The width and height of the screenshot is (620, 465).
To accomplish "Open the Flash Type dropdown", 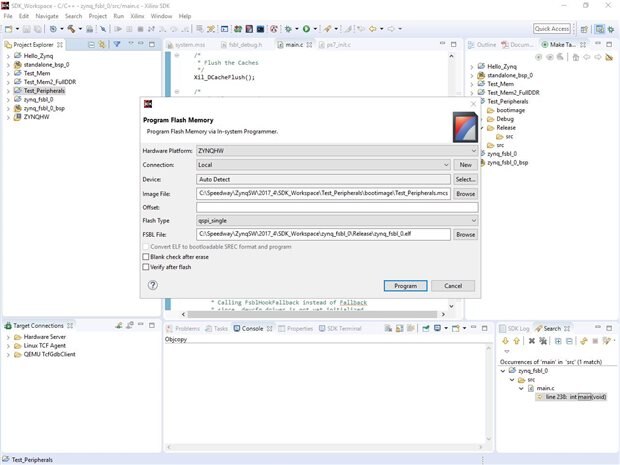I will pos(337,220).
